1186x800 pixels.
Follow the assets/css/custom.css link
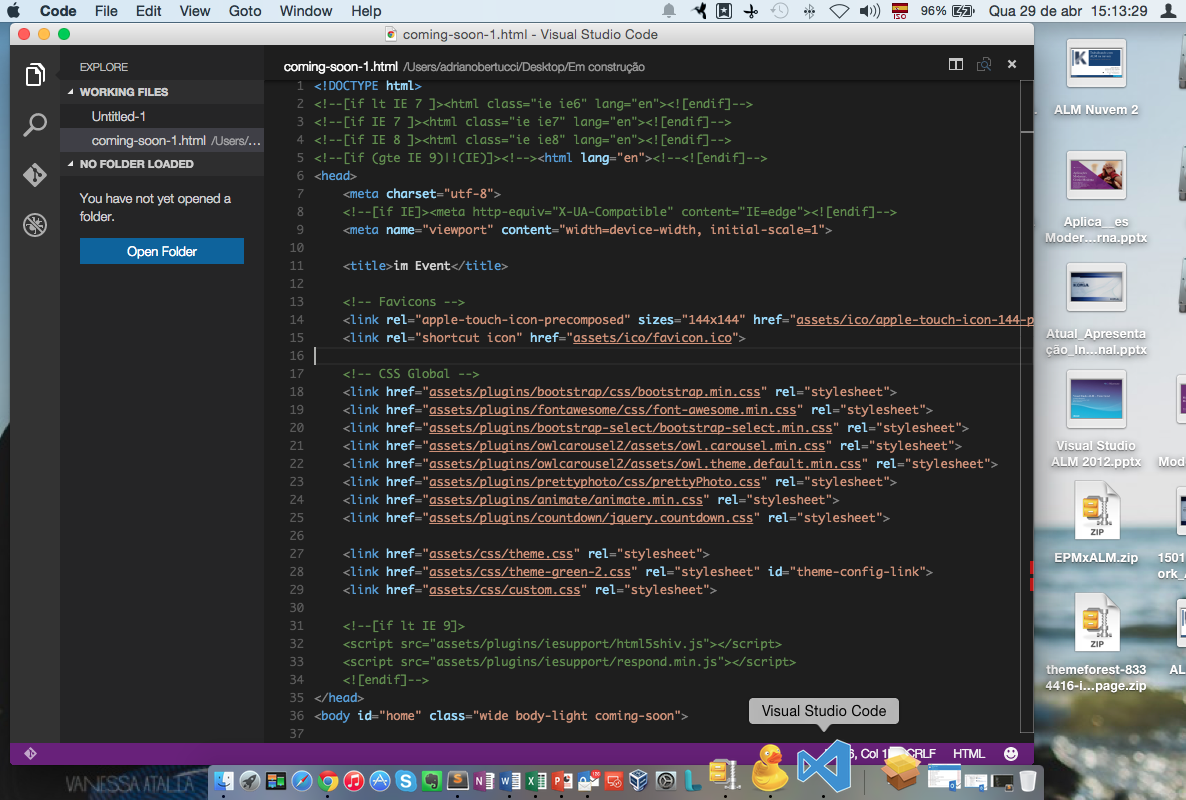[x=505, y=590]
